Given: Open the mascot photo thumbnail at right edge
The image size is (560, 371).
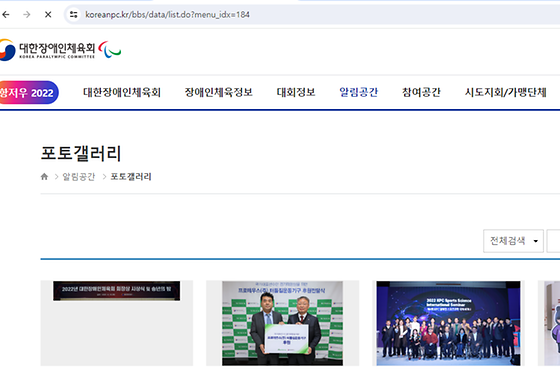Looking at the screenshot, I should [549, 323].
